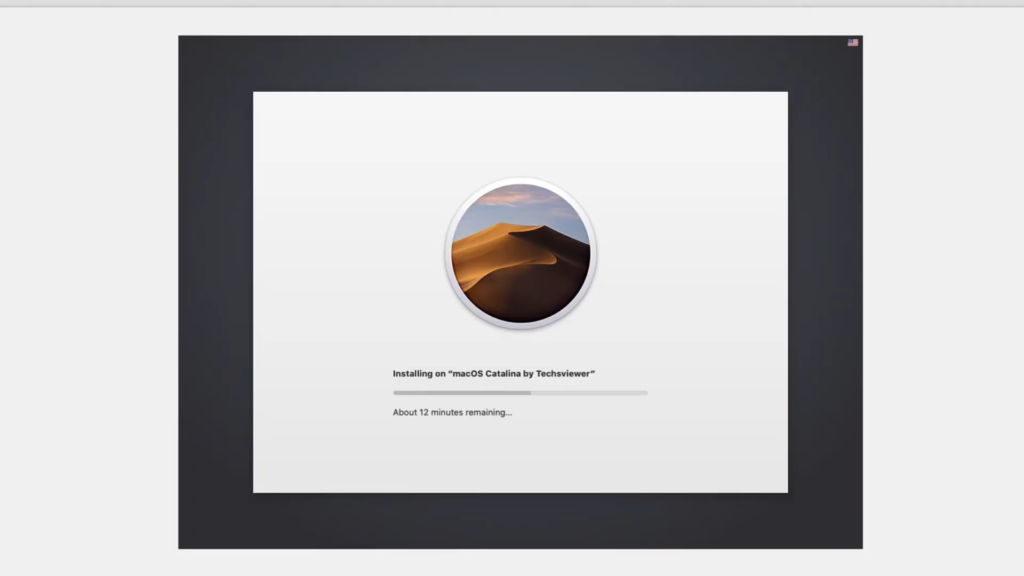Click the "About 12 minutes remaining..." status
The width and height of the screenshot is (1024, 576).
click(452, 412)
